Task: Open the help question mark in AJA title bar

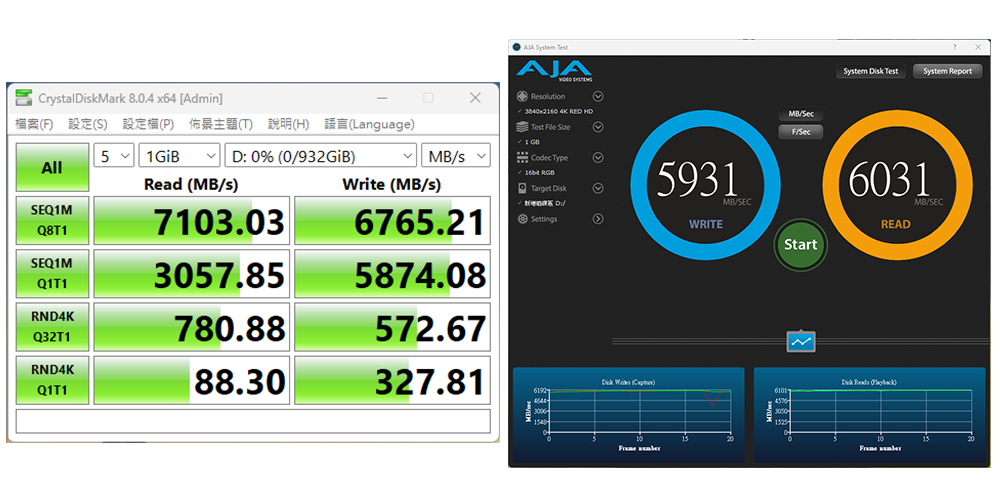Action: tap(955, 47)
